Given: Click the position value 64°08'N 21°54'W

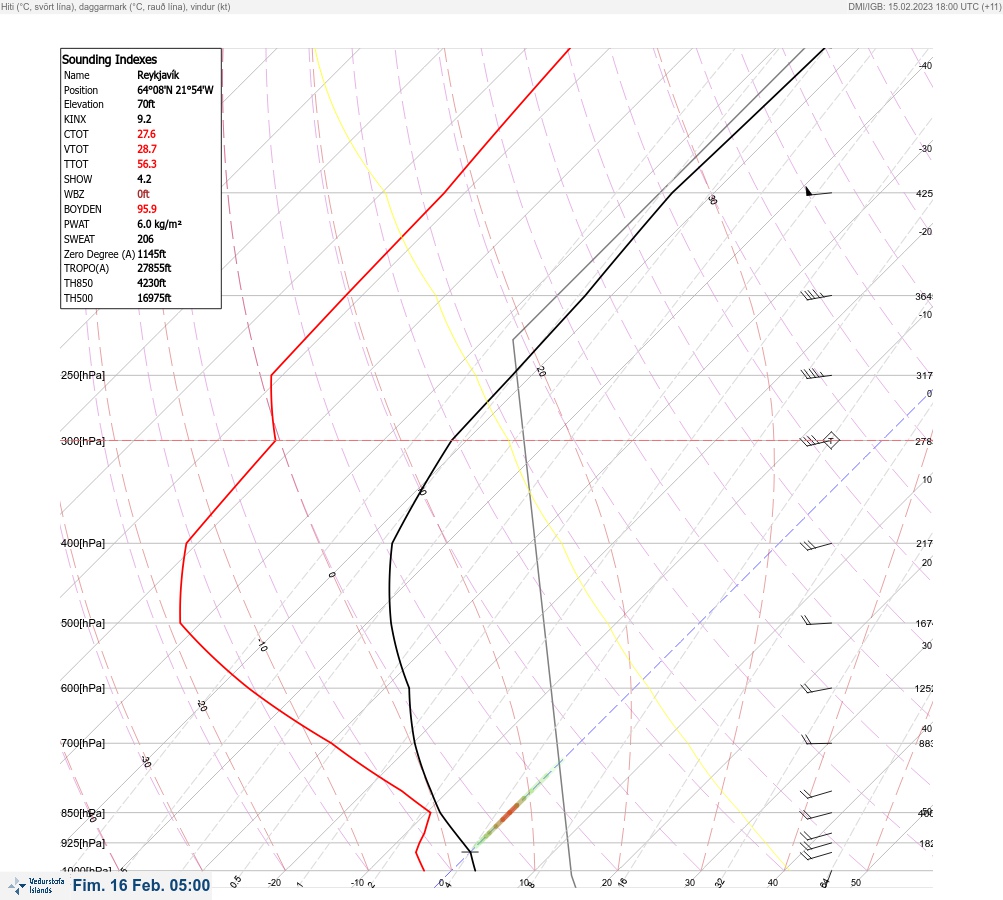Looking at the screenshot, I should [175, 90].
